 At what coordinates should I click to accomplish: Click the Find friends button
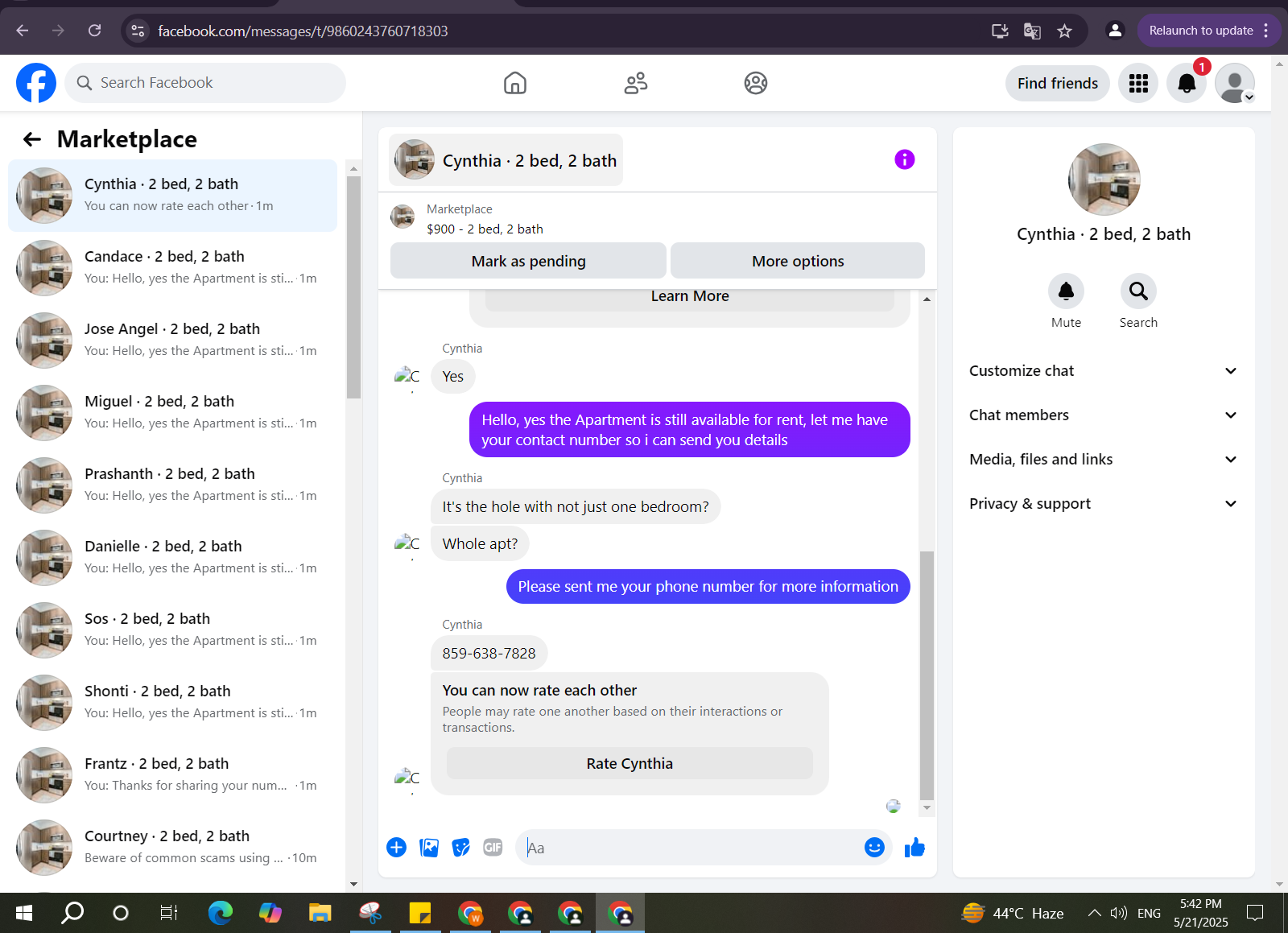point(1057,83)
